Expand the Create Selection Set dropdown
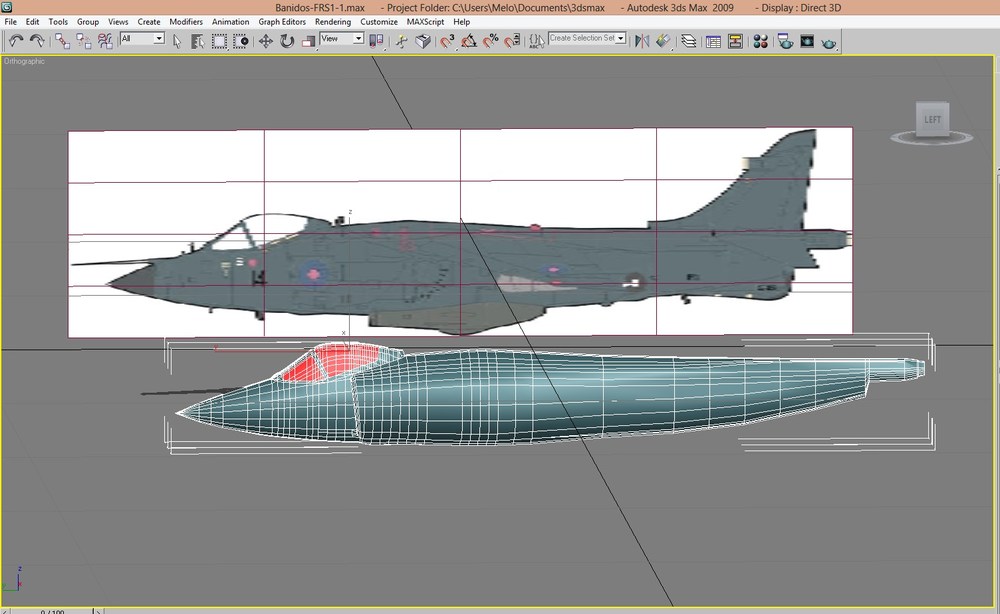Image resolution: width=1000 pixels, height=614 pixels. click(x=587, y=38)
